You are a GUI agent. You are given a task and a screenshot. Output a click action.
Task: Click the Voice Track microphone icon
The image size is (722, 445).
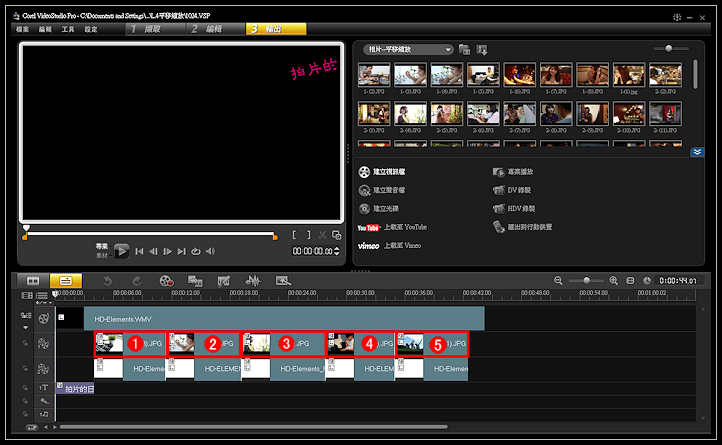tap(44, 401)
